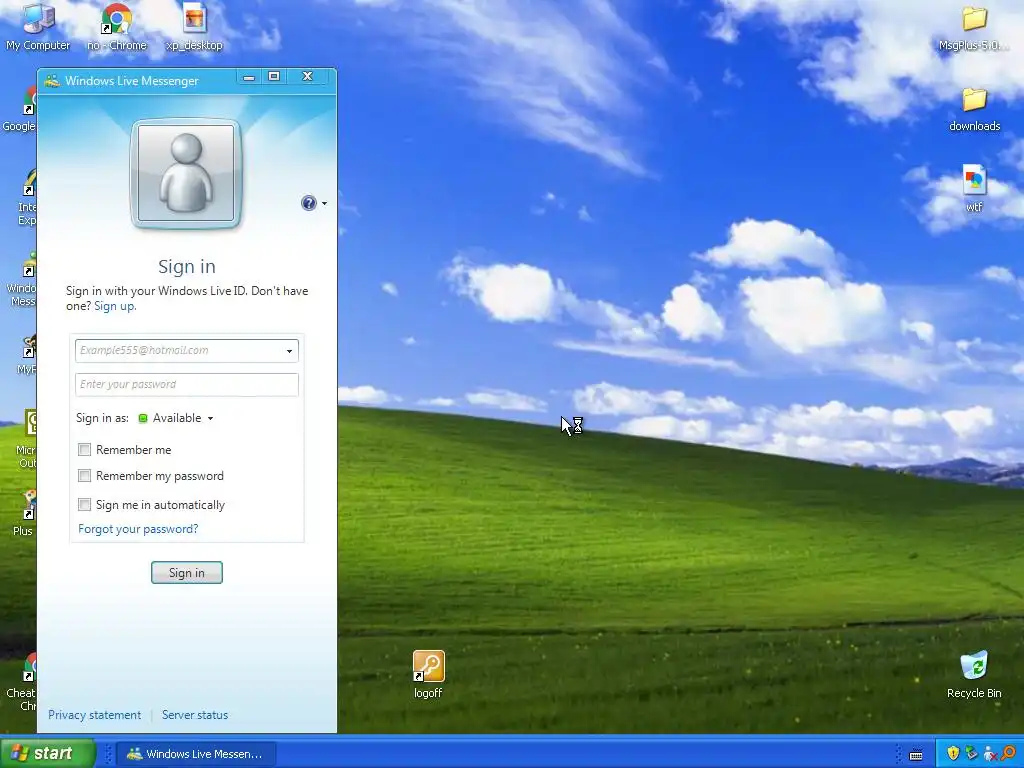Tick the Remember me checkbox

84,449
